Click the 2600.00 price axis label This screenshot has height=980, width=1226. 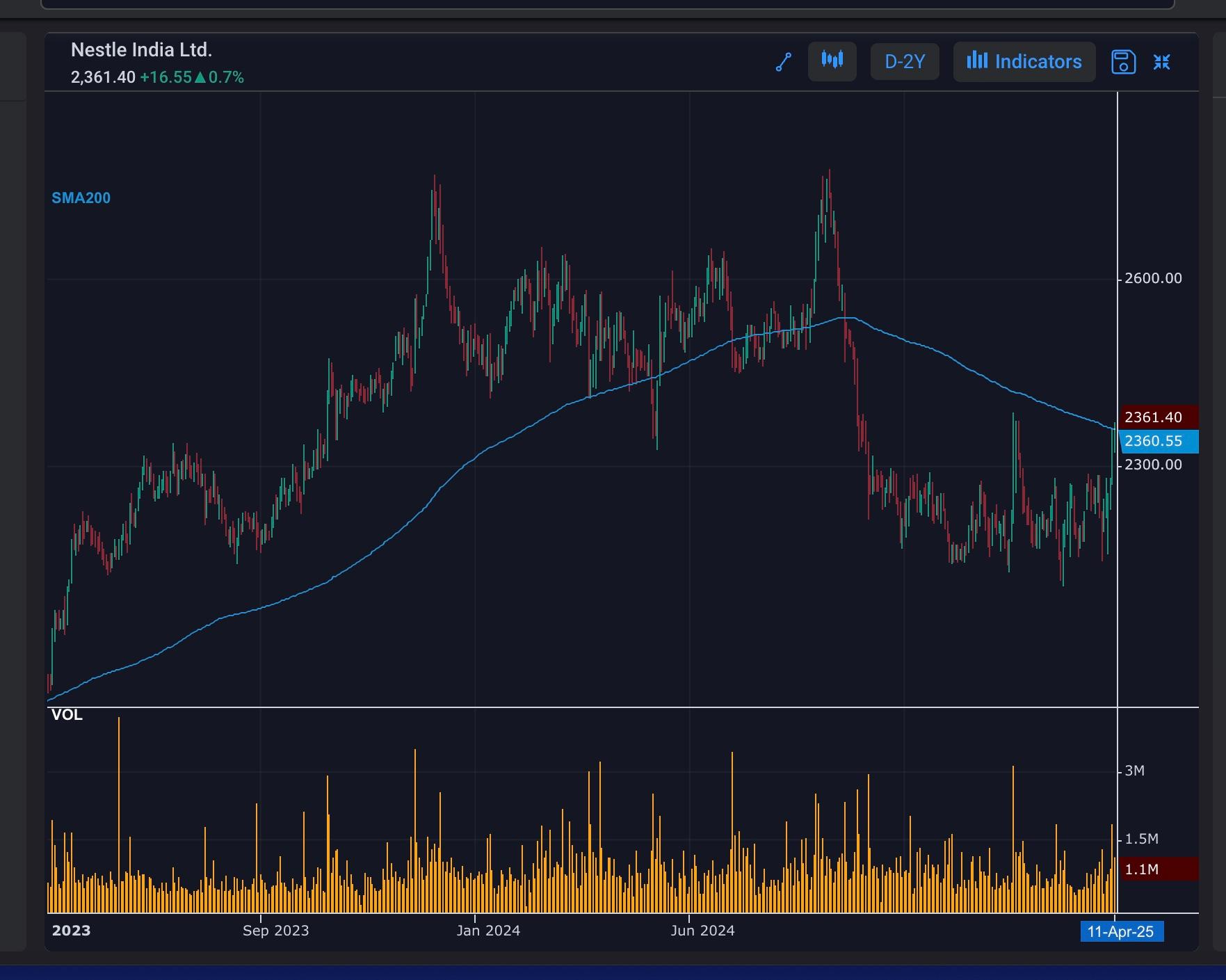pos(1153,278)
